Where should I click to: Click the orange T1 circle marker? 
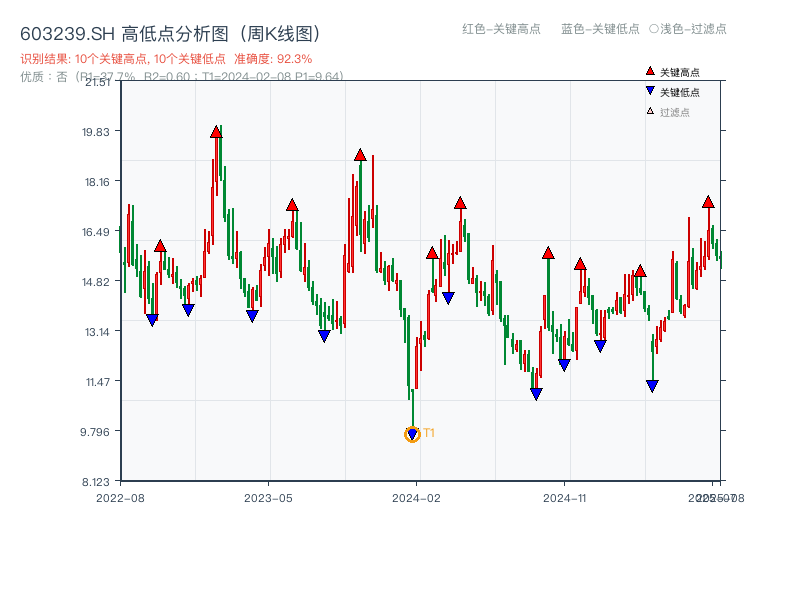[412, 434]
